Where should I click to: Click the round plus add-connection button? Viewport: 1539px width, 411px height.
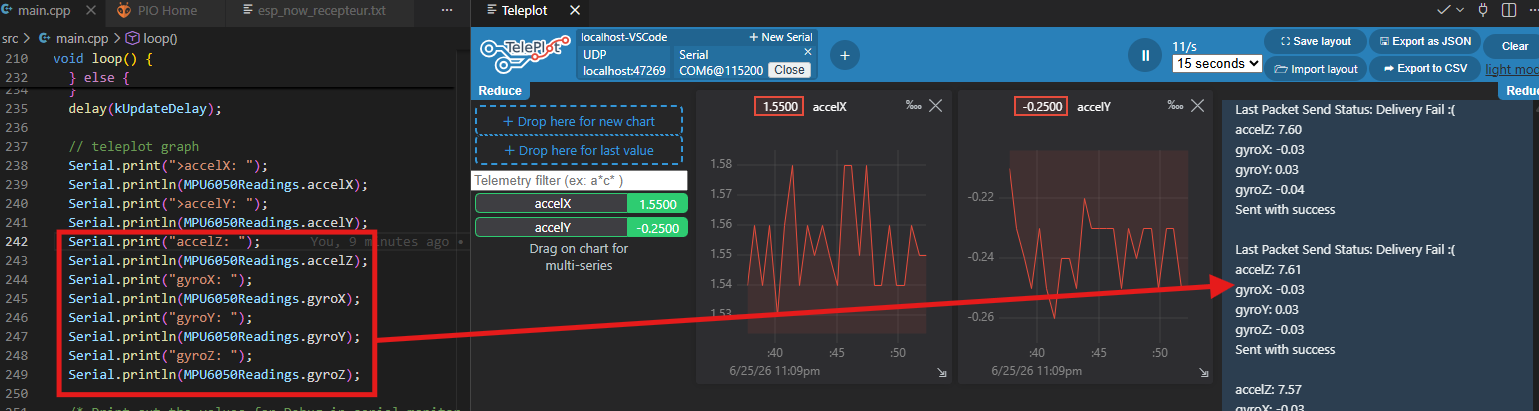coord(844,56)
